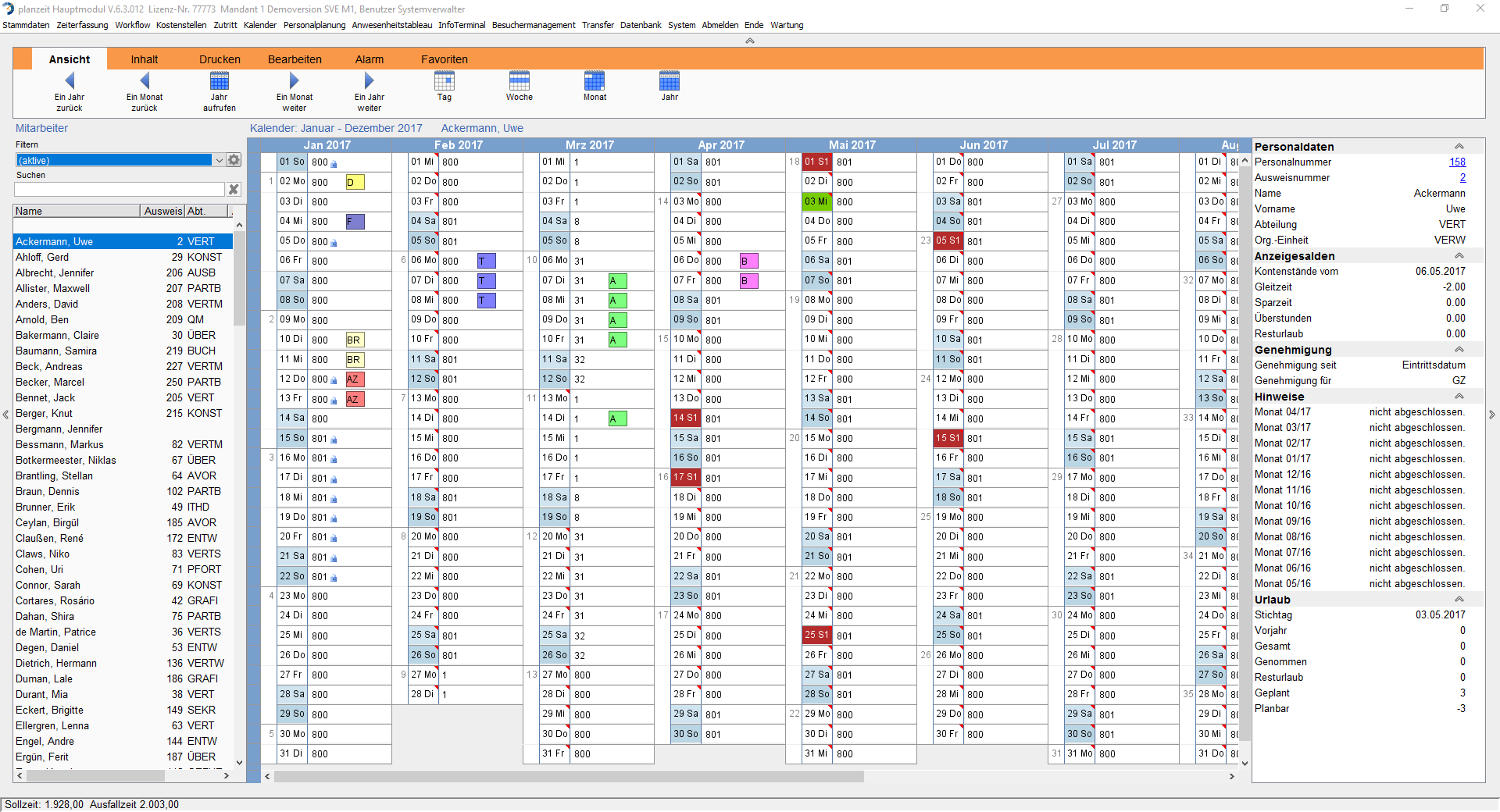Switch to the Tag view icon
The image size is (1500, 812).
[445, 80]
